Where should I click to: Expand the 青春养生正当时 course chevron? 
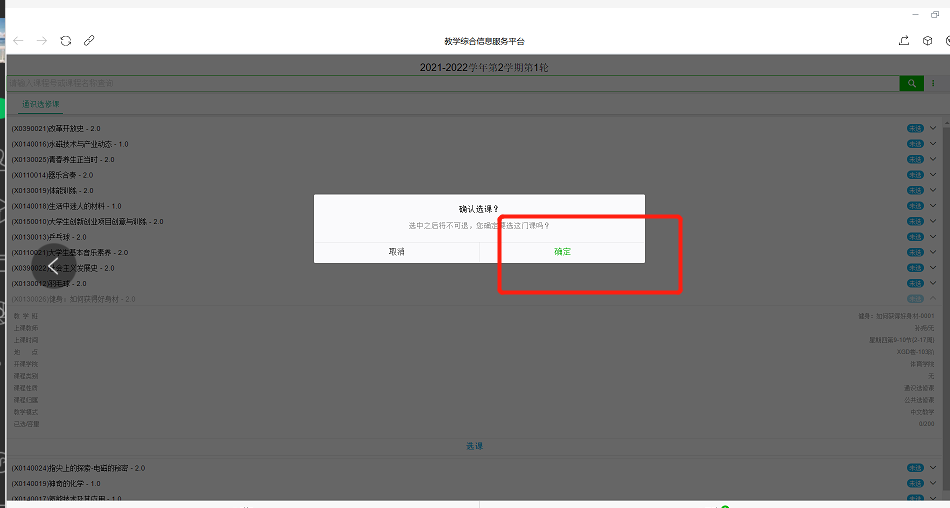[934, 159]
